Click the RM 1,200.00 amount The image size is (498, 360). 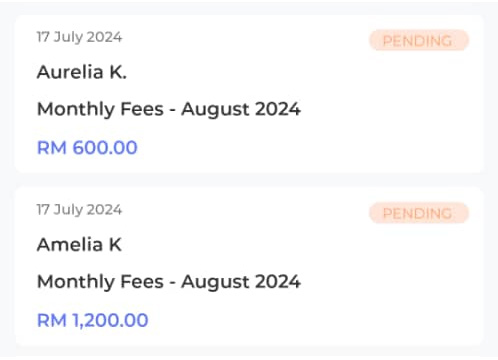point(92,320)
